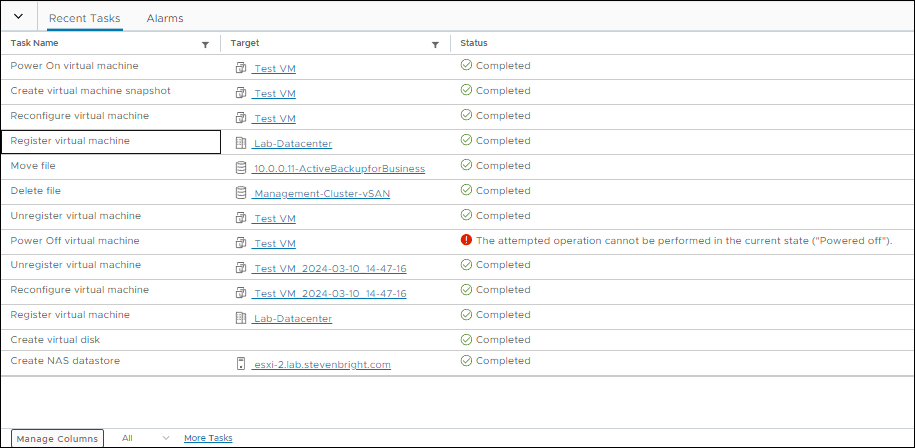
Task: Click green completed check for Create virtual disk
Action: coord(466,339)
